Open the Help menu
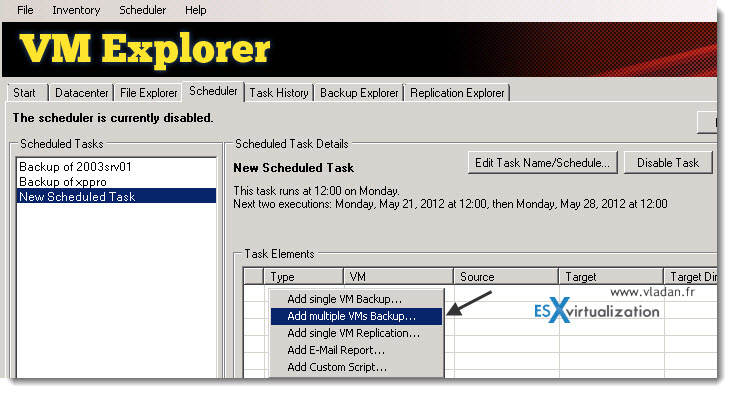This screenshot has height=393, width=732. click(195, 10)
